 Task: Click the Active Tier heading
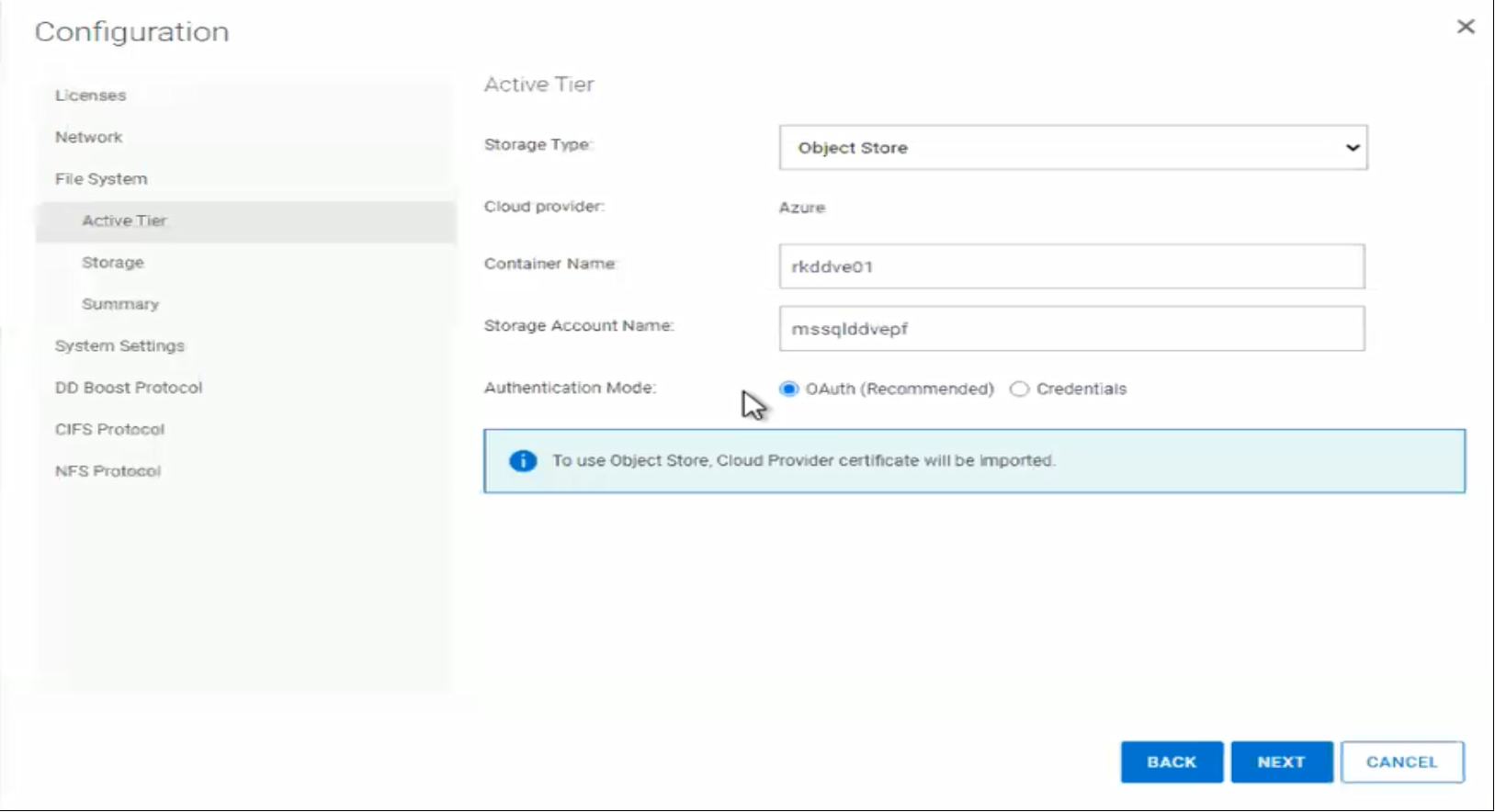tap(539, 85)
